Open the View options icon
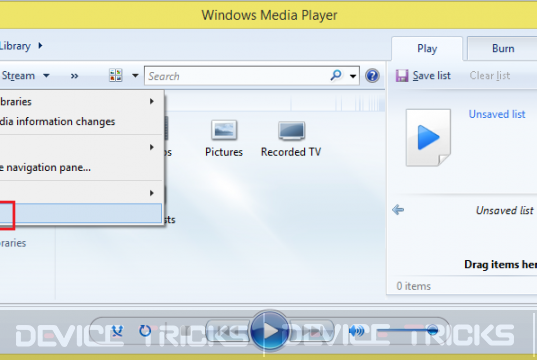Image resolution: width=537 pixels, height=360 pixels. [116, 75]
